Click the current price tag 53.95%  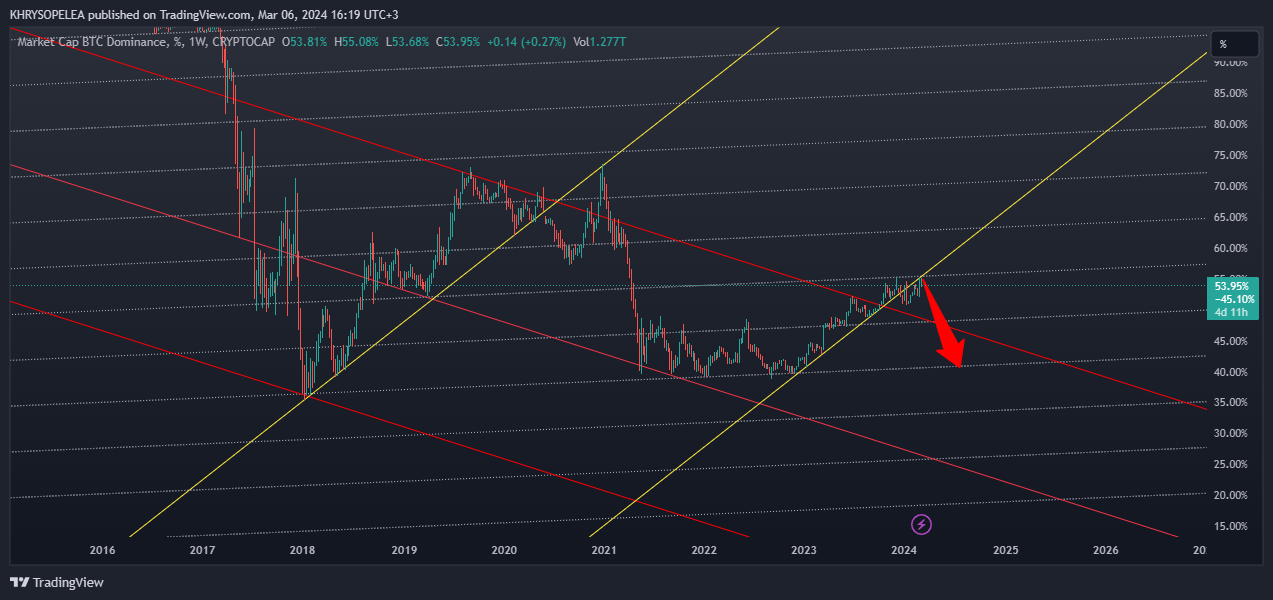1231,285
